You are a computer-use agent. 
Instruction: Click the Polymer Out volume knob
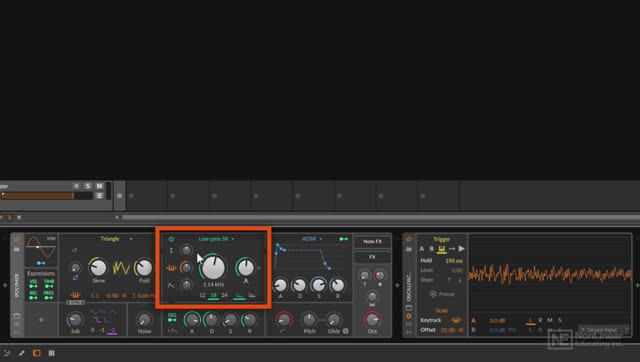pos(372,320)
